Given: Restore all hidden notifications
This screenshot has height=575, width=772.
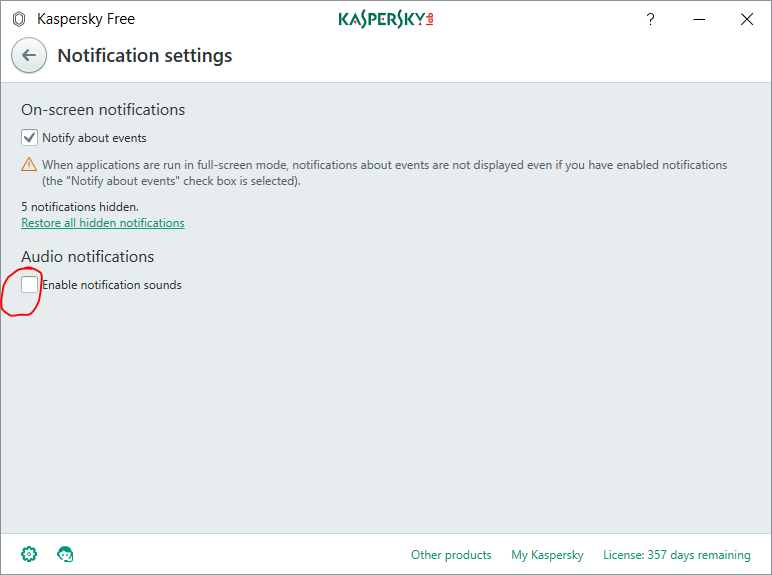Looking at the screenshot, I should 103,223.
